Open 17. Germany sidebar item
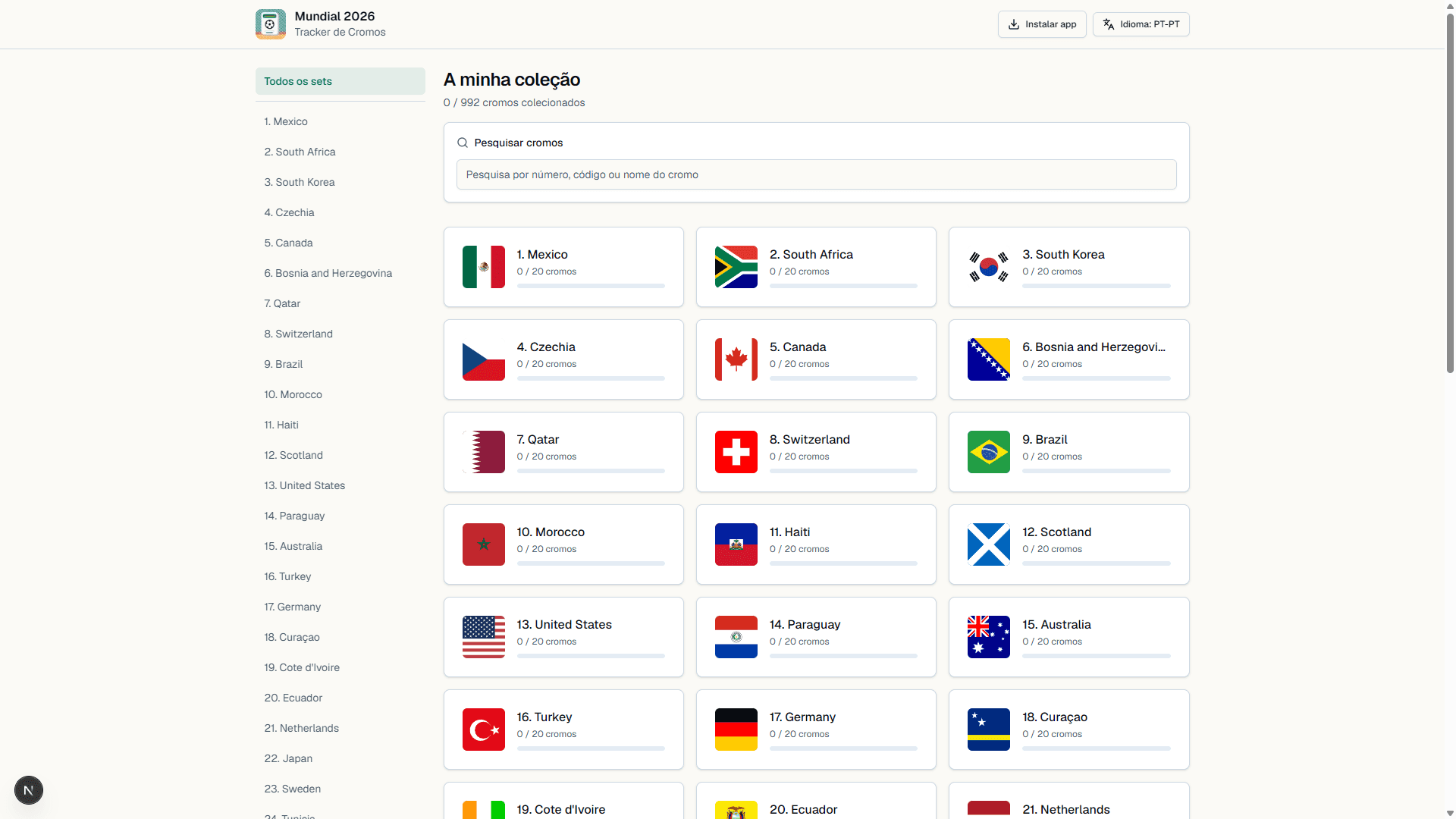 (x=340, y=607)
